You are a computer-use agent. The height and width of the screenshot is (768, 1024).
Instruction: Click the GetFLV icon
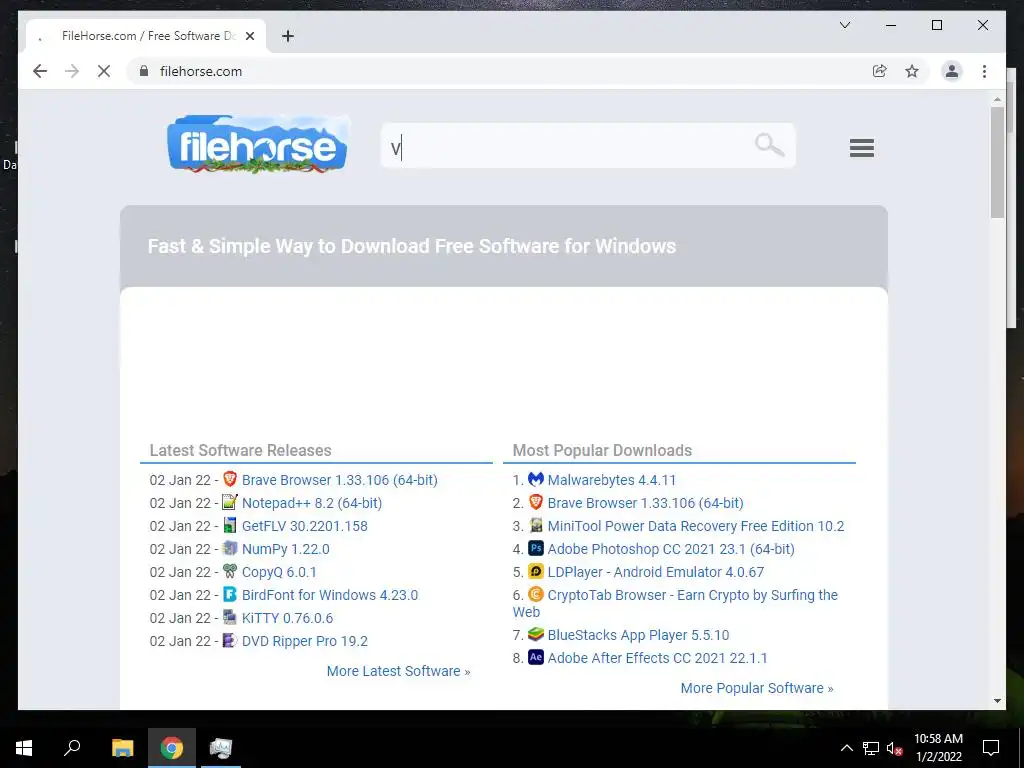229,525
